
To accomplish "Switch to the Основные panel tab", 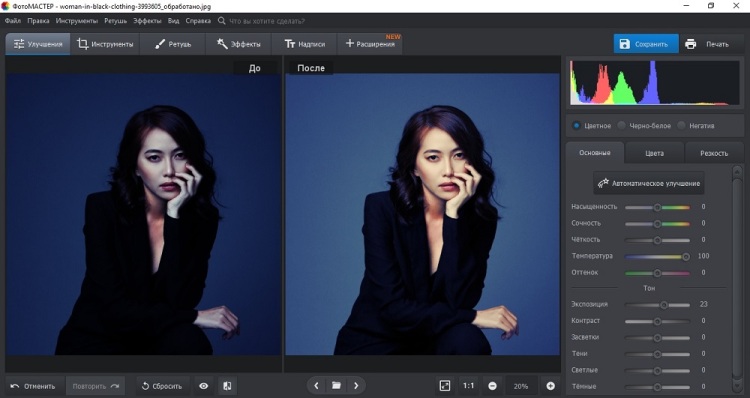I will pyautogui.click(x=595, y=153).
